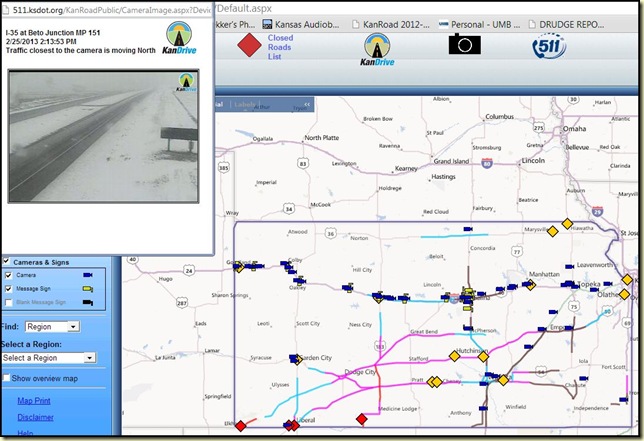The width and height of the screenshot is (644, 441).
Task: Open the Select a Region dropdown
Action: (x=48, y=358)
